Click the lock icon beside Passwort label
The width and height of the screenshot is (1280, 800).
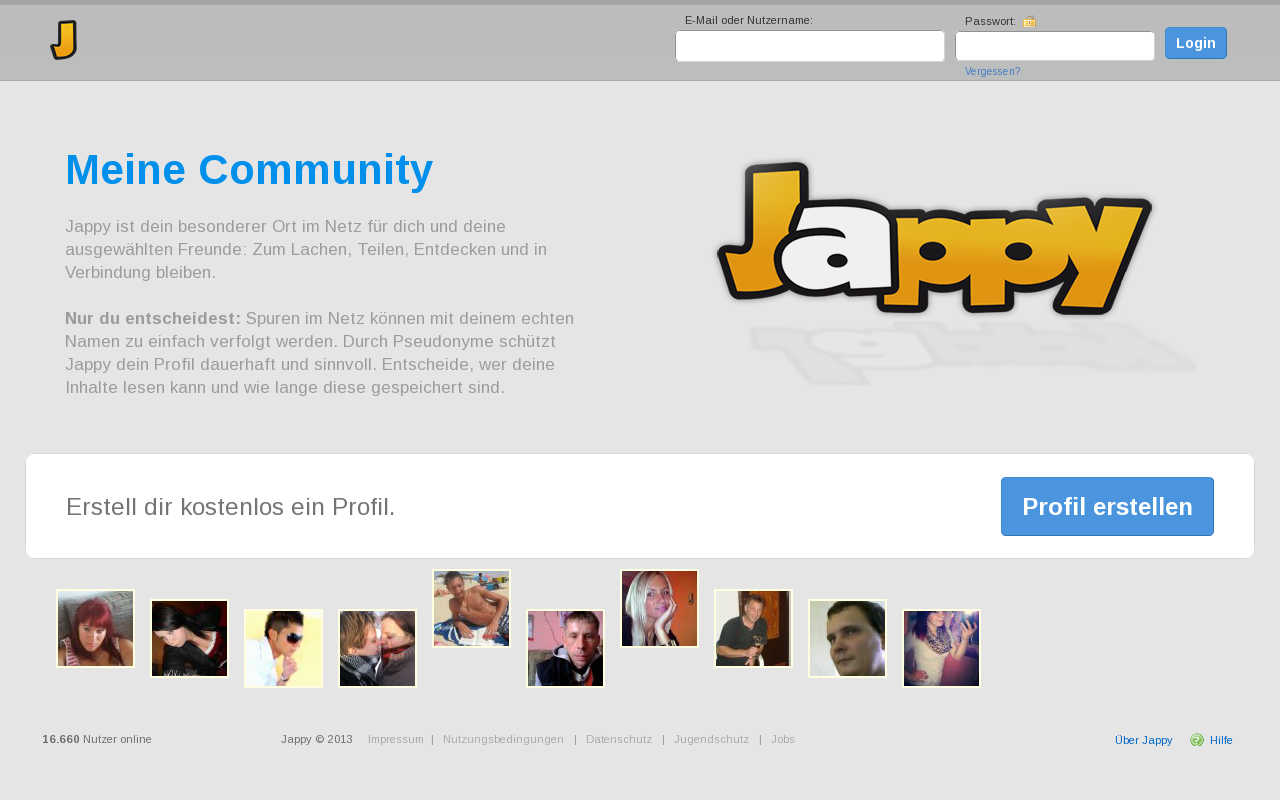click(1030, 21)
